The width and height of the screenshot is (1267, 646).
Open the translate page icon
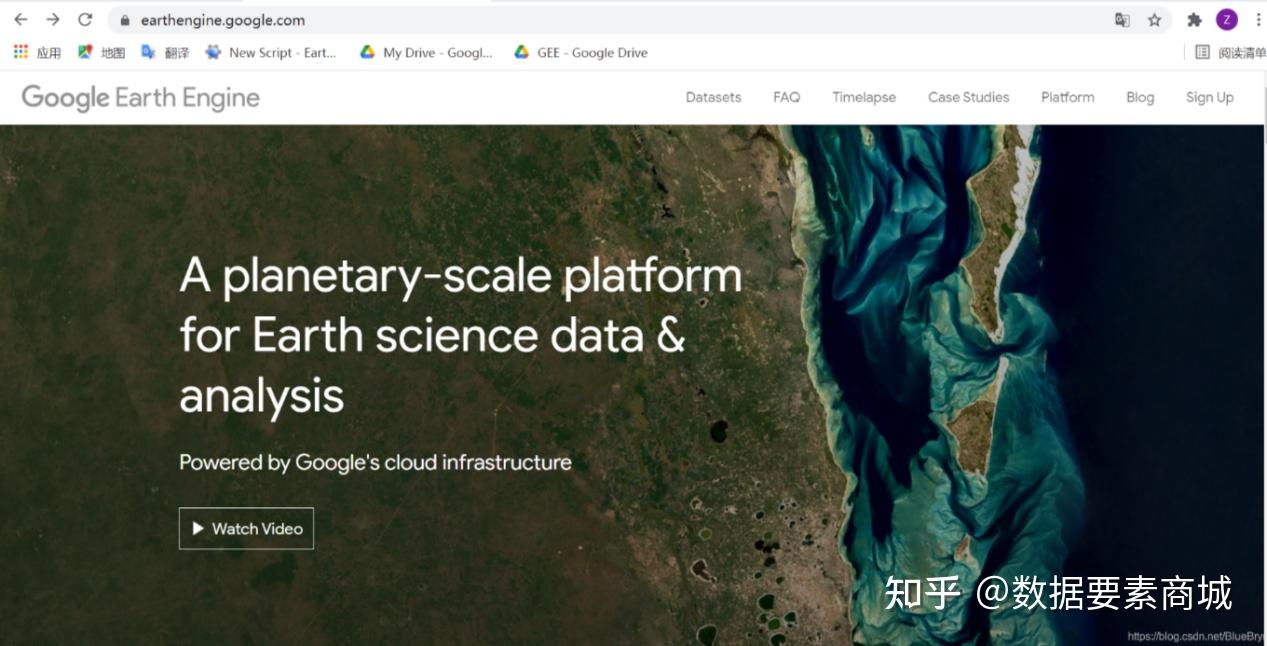(x=1122, y=20)
